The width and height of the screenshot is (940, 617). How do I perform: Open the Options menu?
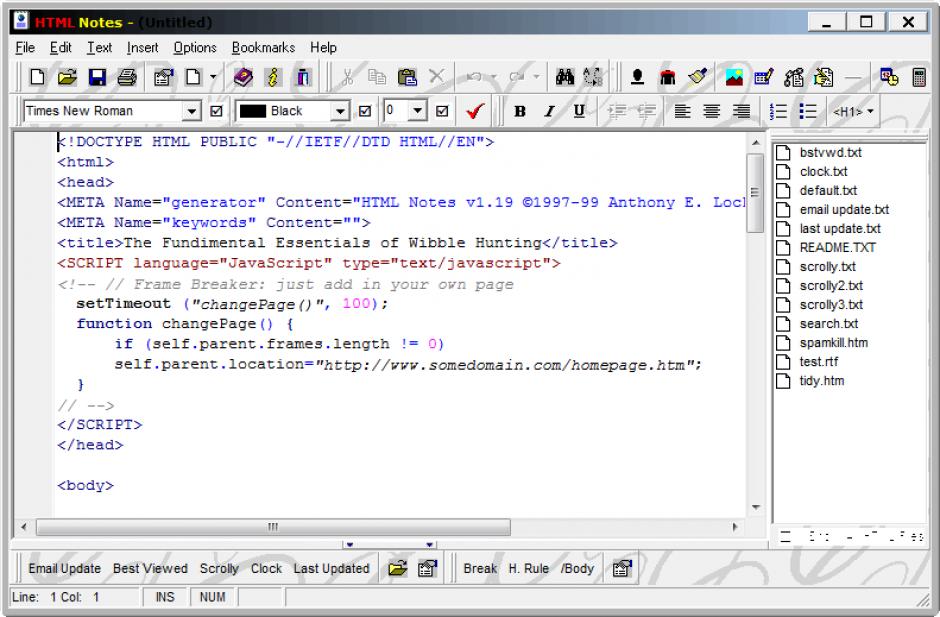point(195,47)
